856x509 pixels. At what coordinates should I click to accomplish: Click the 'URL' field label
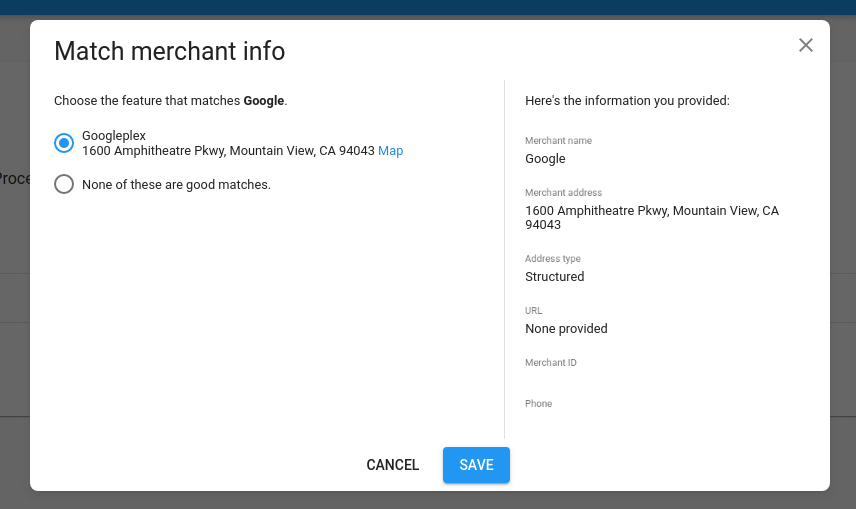533,311
